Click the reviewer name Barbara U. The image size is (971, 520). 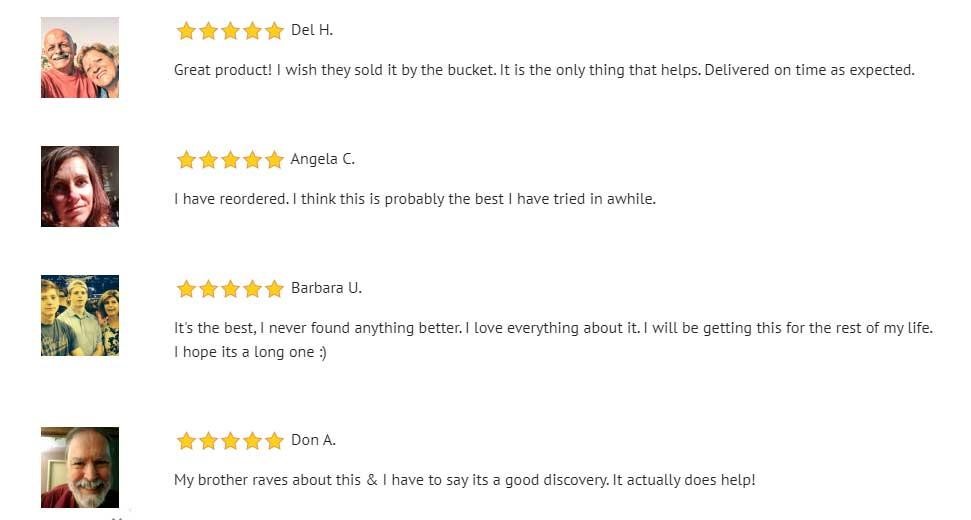(326, 288)
